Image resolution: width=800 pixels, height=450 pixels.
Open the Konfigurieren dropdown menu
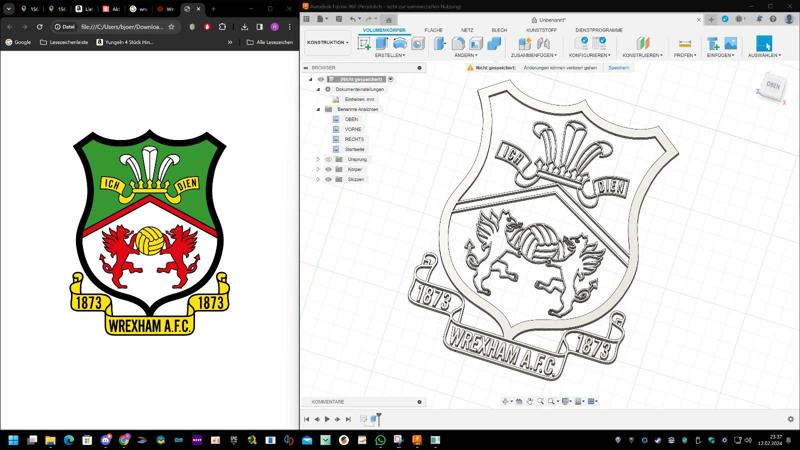(589, 55)
